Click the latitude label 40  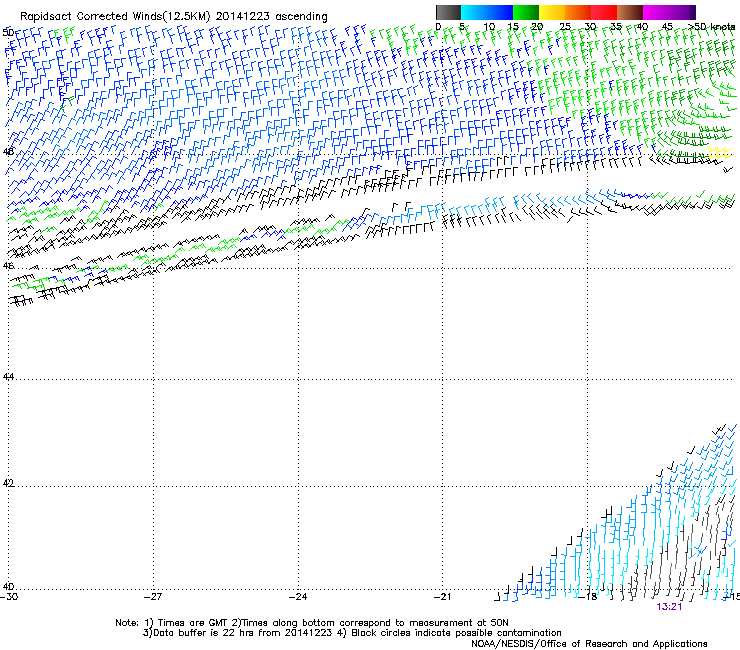[8, 586]
